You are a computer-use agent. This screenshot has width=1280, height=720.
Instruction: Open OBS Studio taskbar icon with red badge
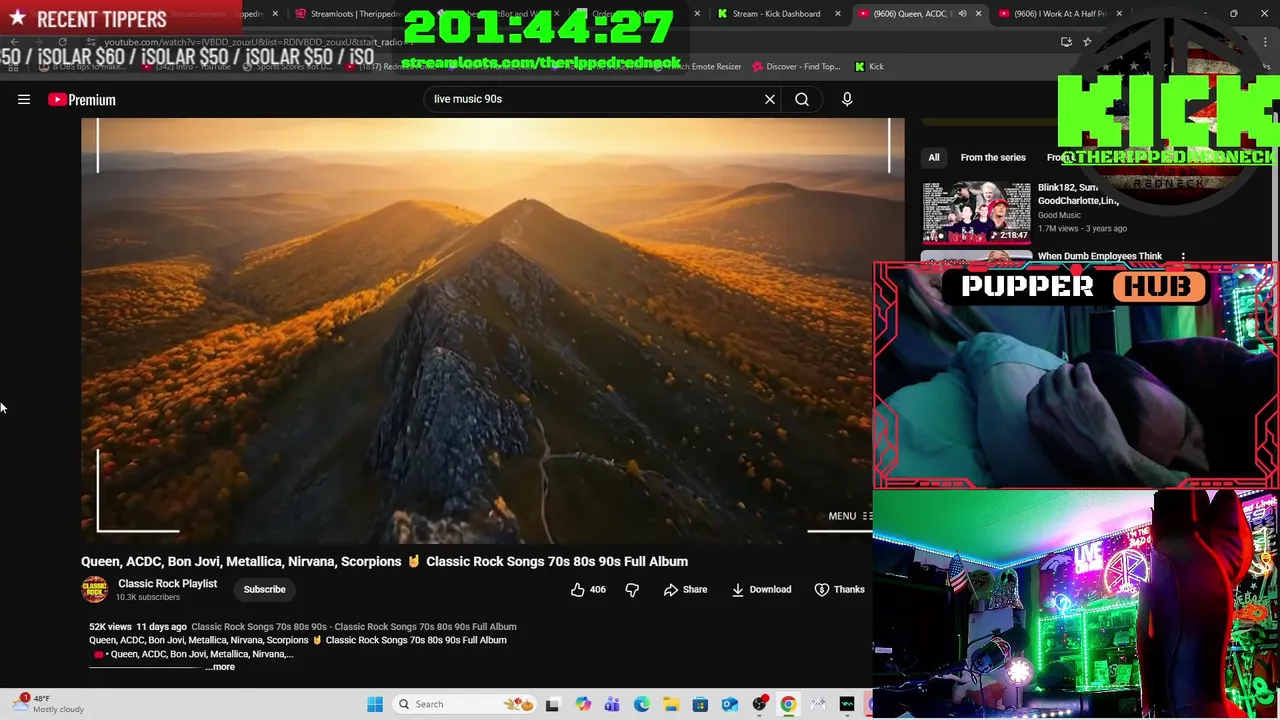[759, 704]
